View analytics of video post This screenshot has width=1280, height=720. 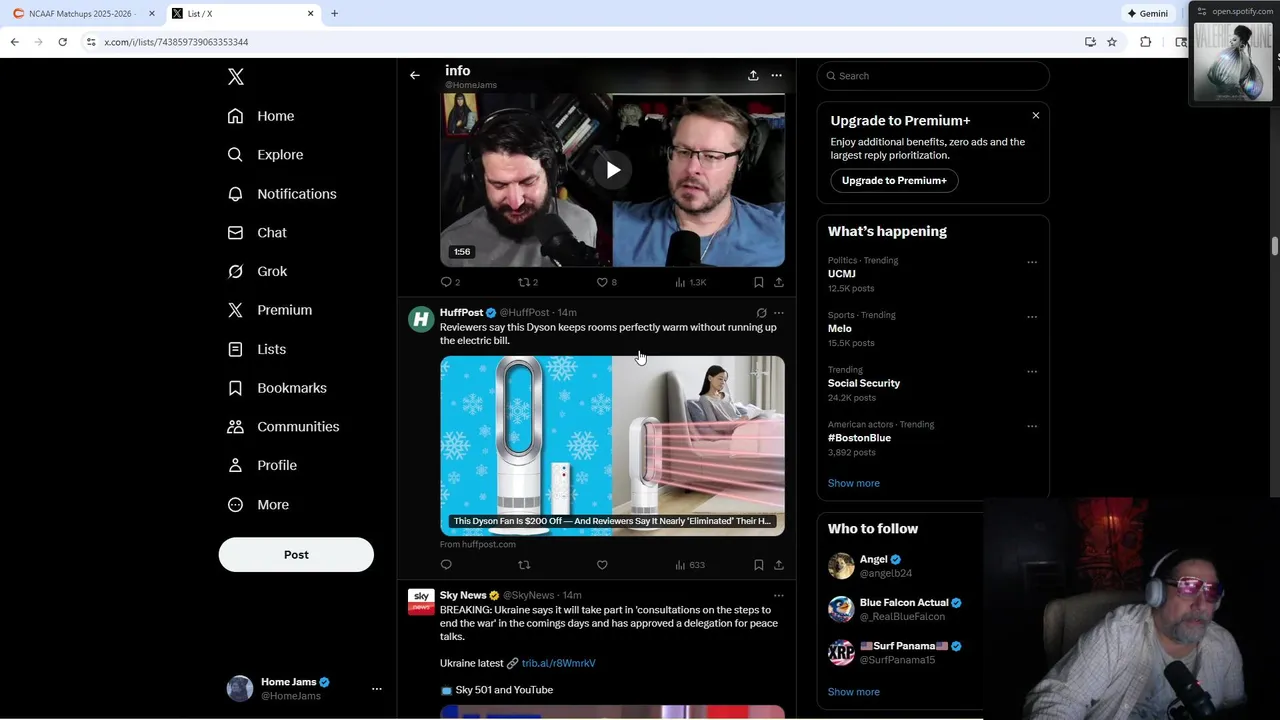690,282
